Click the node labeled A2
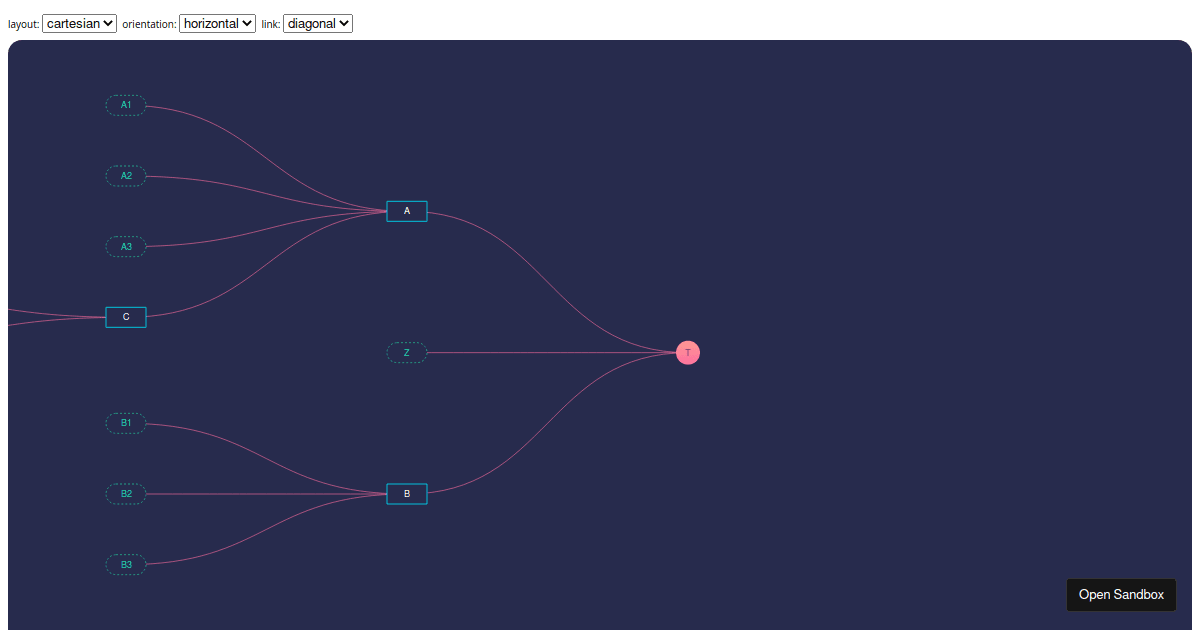Viewport: 1200px width, 630px height. (125, 175)
